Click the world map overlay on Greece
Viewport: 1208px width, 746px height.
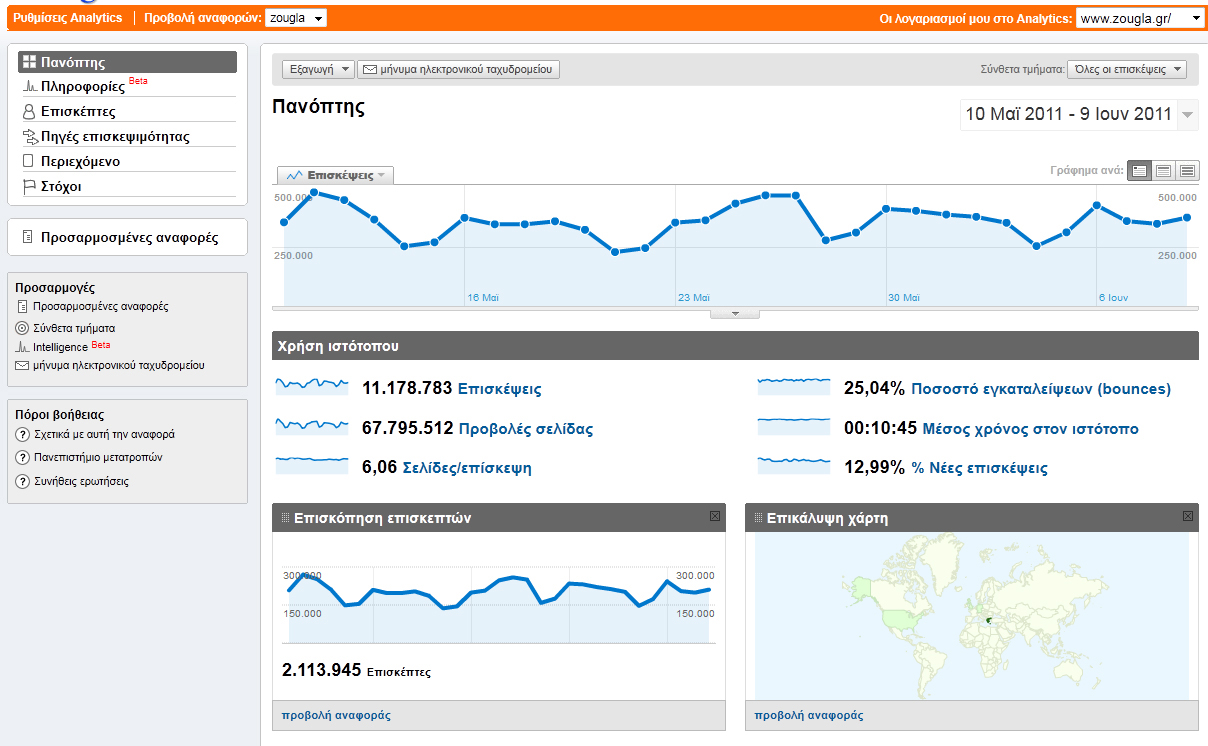[x=988, y=620]
